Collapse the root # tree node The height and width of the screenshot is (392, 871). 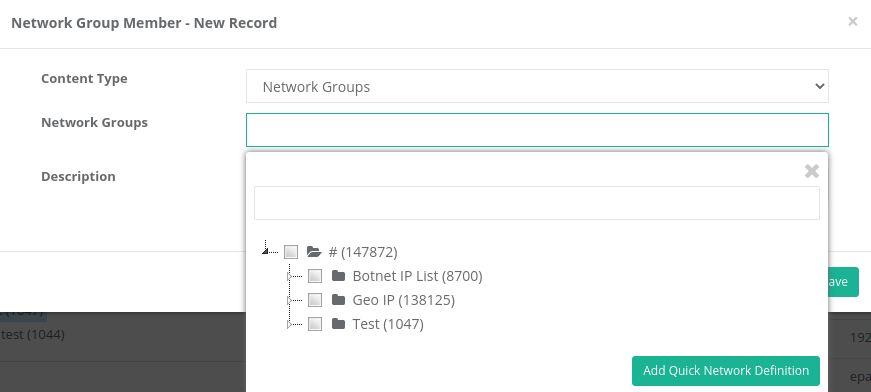[266, 252]
